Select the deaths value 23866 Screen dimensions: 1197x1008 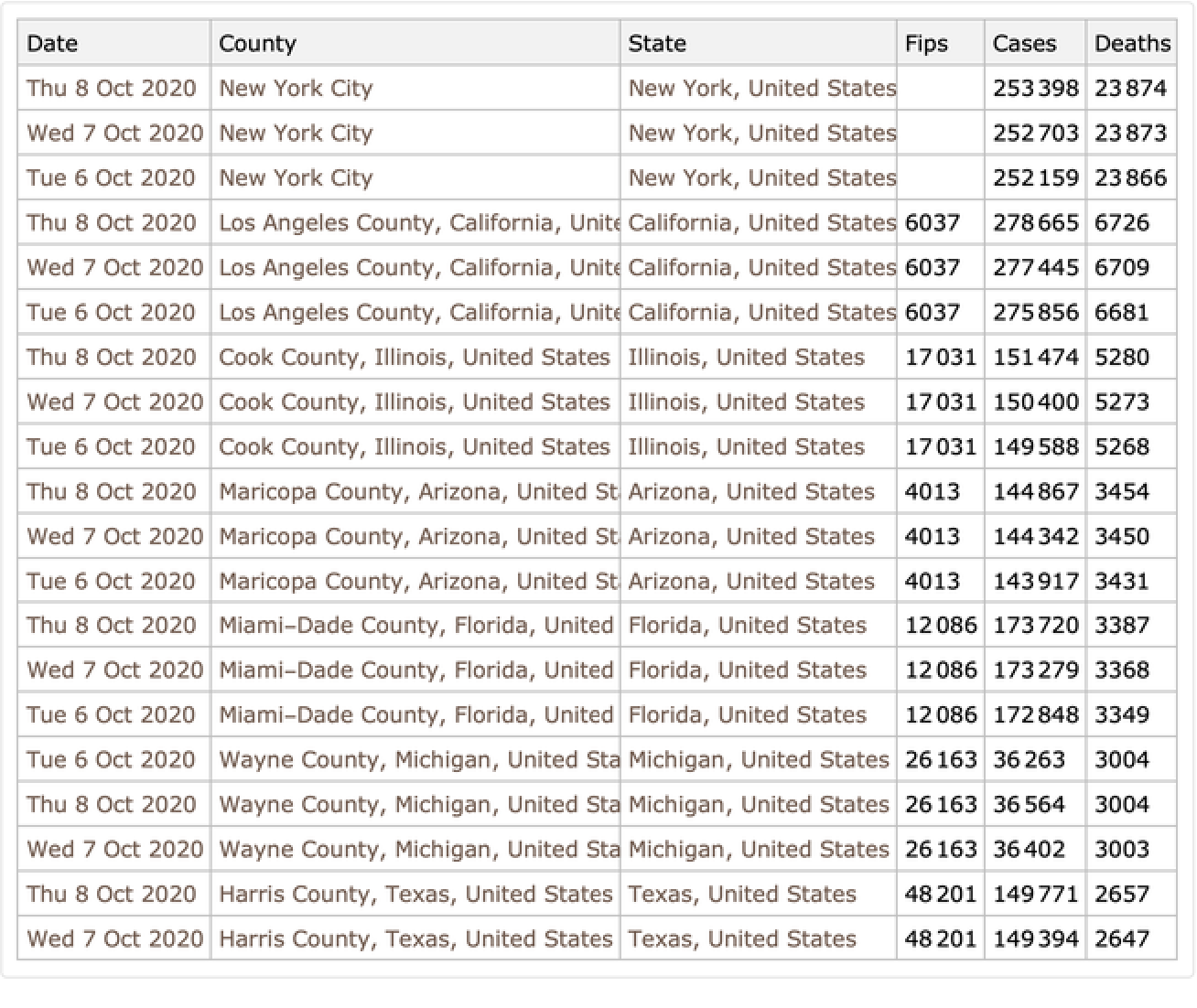pos(1130,178)
